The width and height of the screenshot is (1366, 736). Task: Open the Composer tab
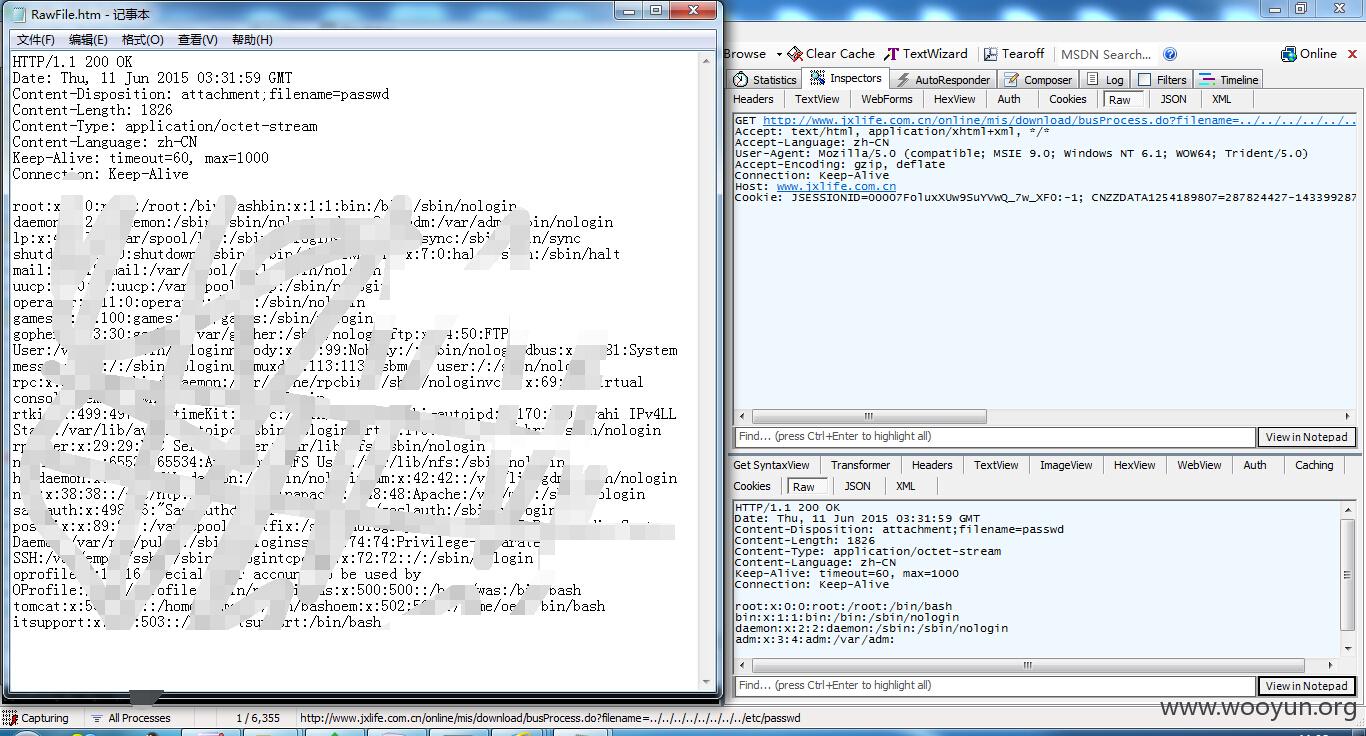pos(1037,79)
